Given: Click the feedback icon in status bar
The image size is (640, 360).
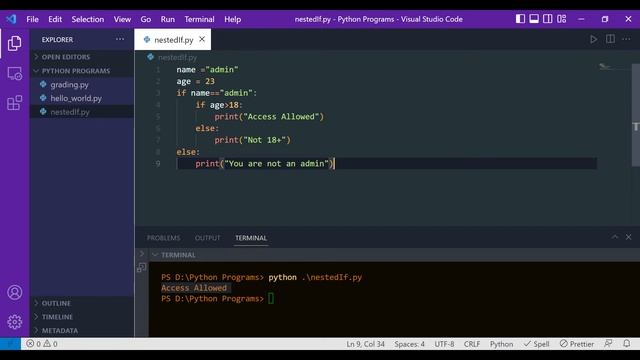Looking at the screenshot, I should pos(608,344).
